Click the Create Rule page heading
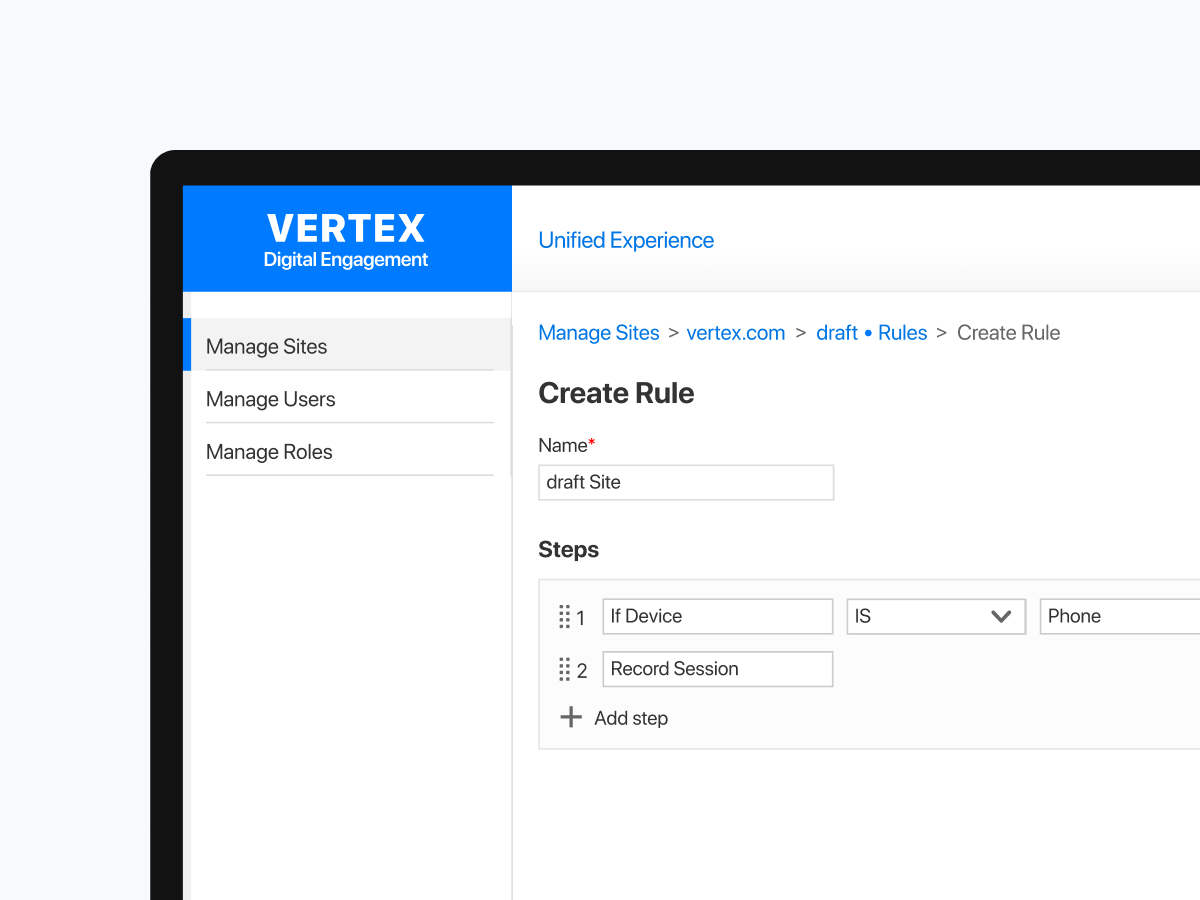Viewport: 1200px width, 900px height. click(616, 393)
